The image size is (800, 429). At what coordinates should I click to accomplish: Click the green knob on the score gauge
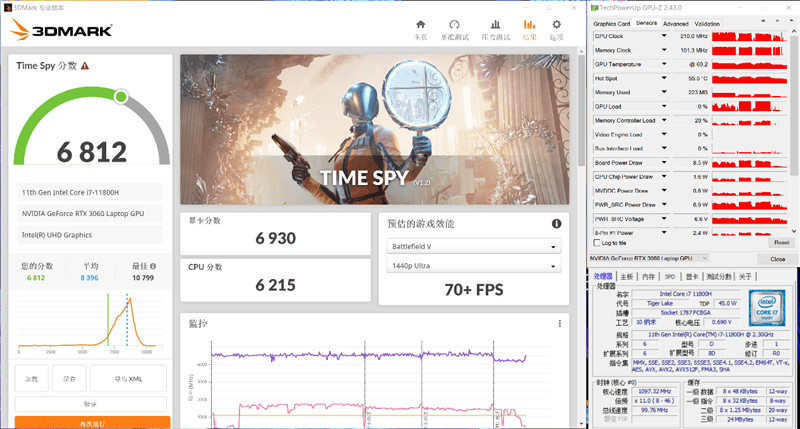[121, 96]
